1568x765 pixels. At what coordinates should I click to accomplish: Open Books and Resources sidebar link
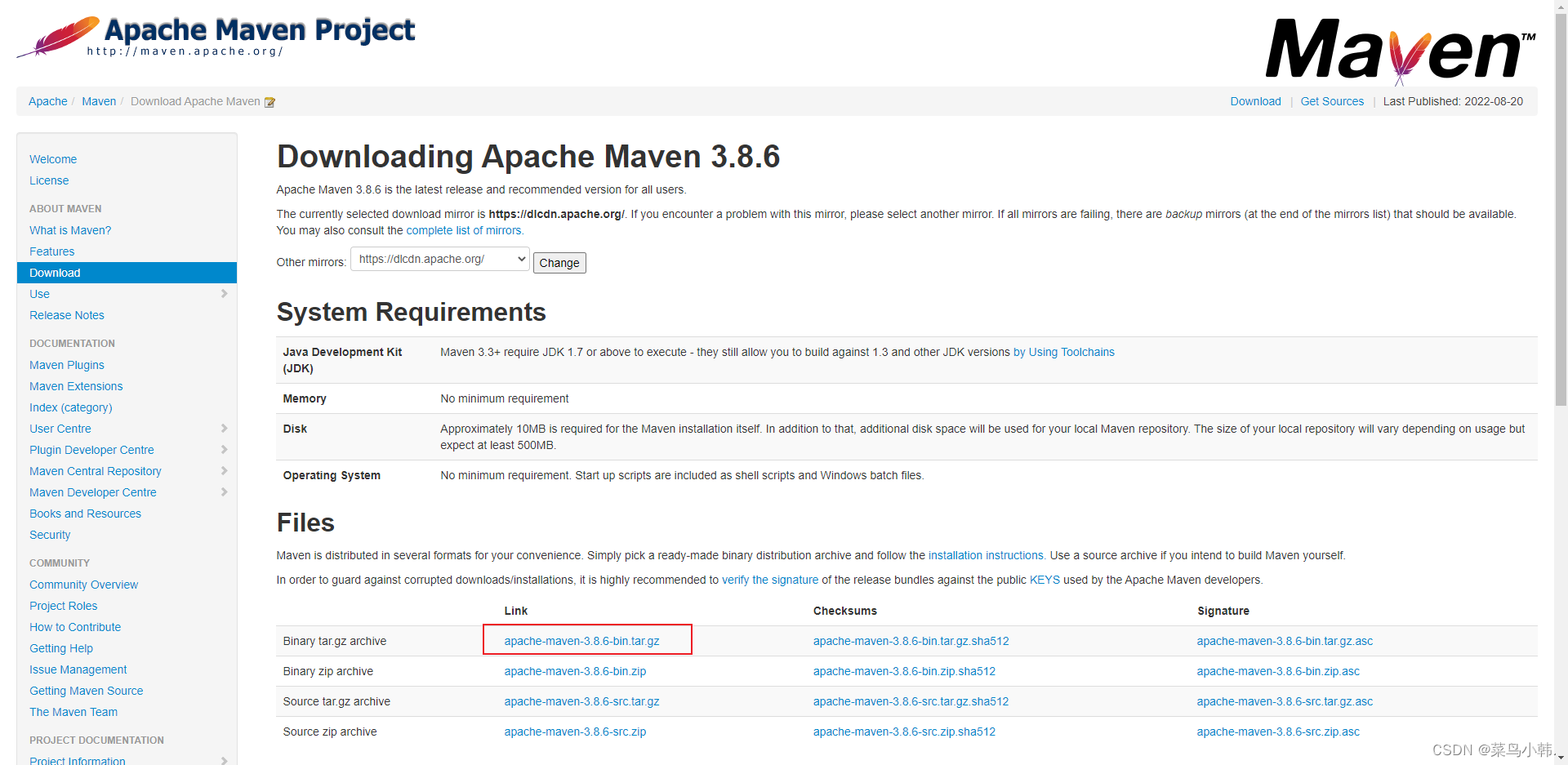pyautogui.click(x=85, y=514)
